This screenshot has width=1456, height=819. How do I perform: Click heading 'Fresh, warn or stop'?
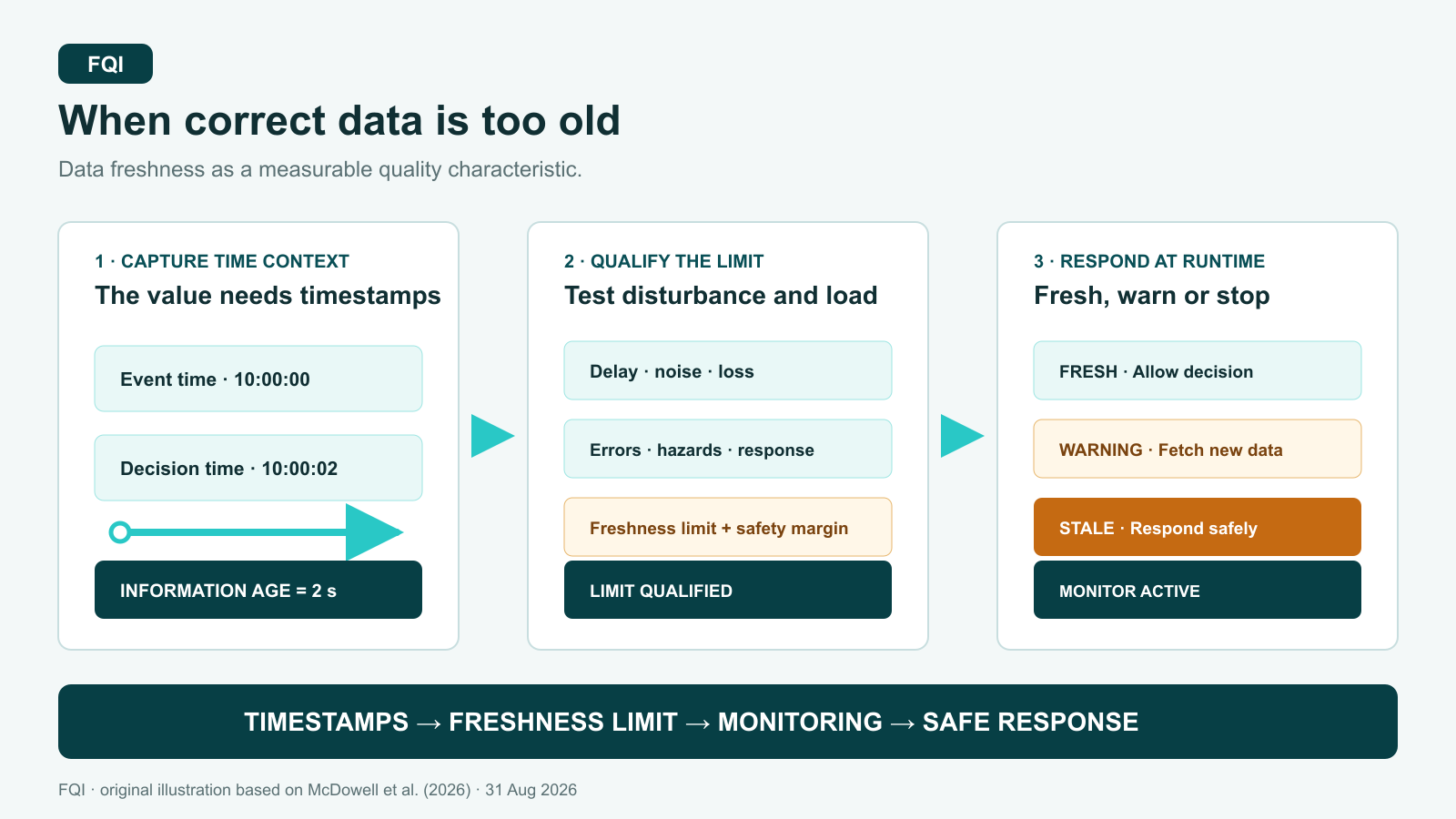pyautogui.click(x=1152, y=296)
